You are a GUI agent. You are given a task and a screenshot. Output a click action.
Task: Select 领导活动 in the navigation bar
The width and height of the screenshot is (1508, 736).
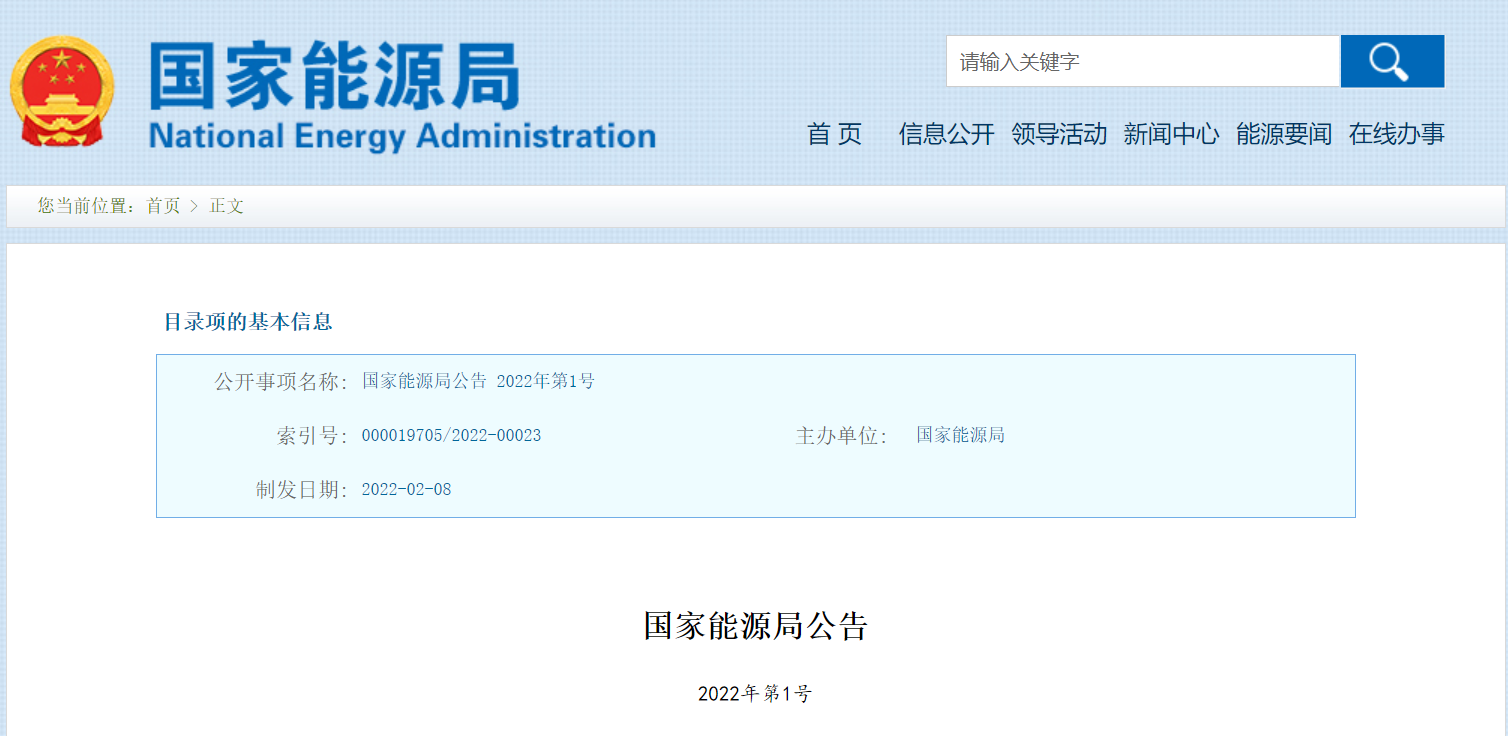(x=1059, y=134)
